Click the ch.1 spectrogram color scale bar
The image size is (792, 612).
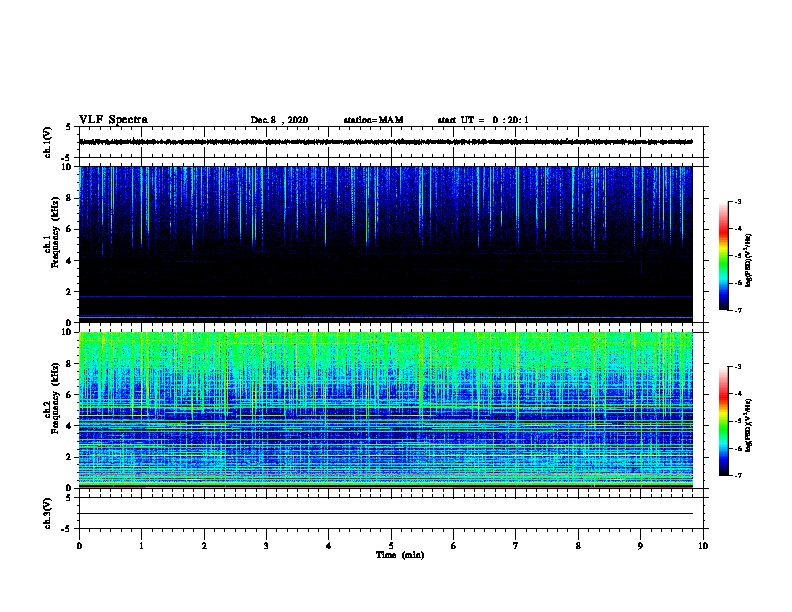click(723, 256)
